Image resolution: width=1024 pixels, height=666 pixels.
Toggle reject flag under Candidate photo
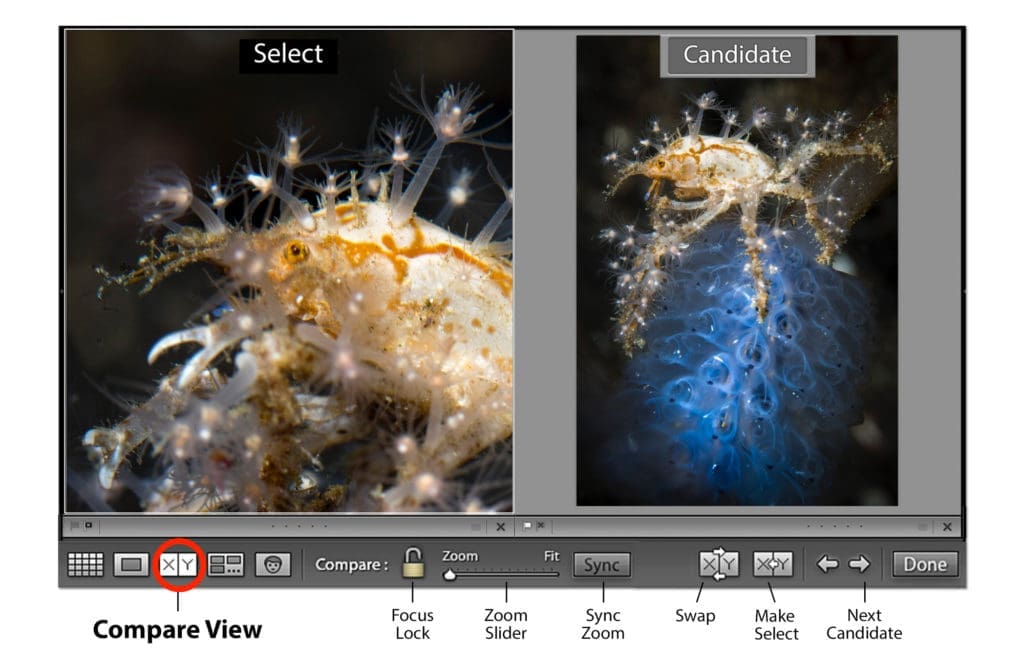[x=541, y=525]
